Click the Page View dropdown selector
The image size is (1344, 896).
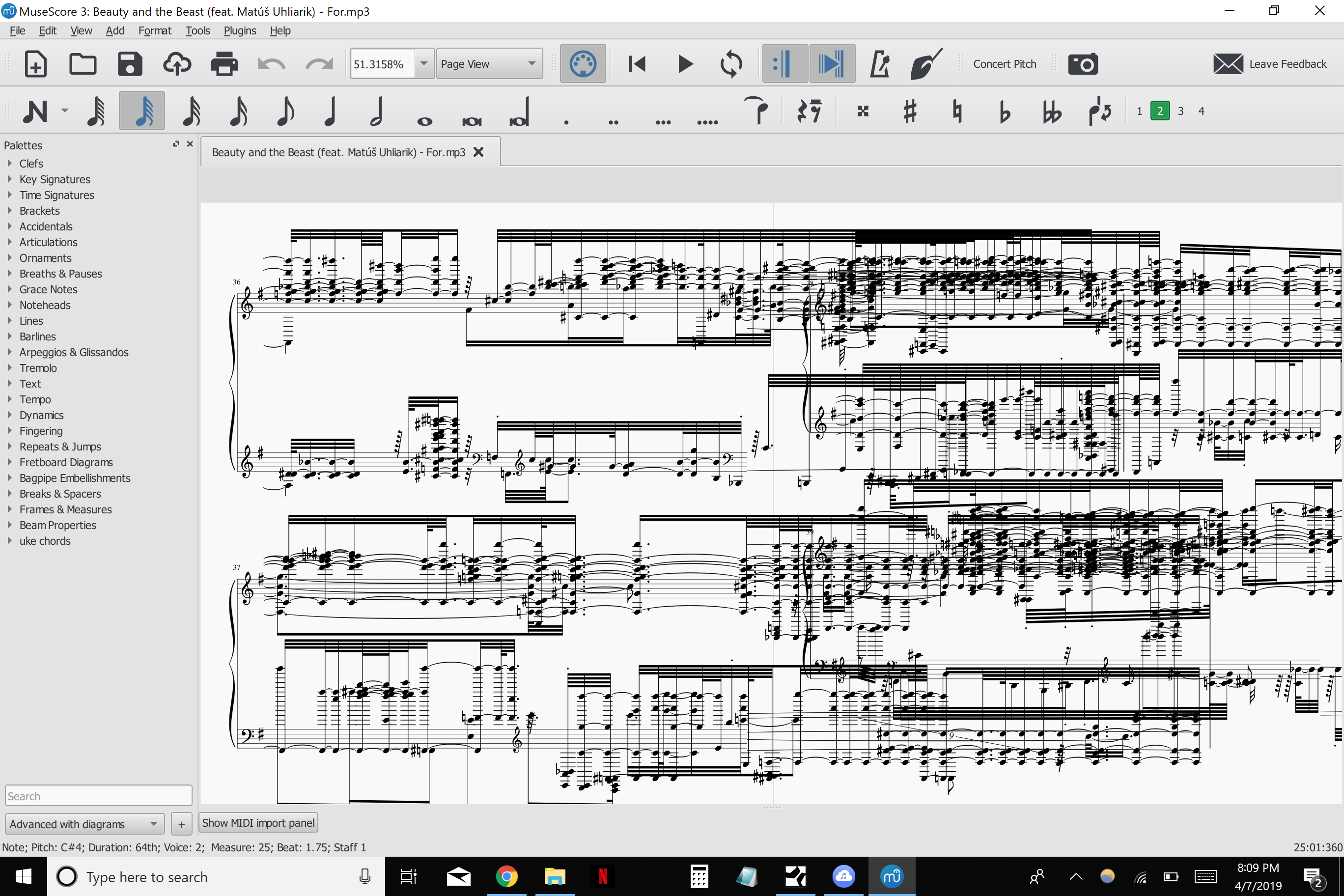[x=487, y=63]
